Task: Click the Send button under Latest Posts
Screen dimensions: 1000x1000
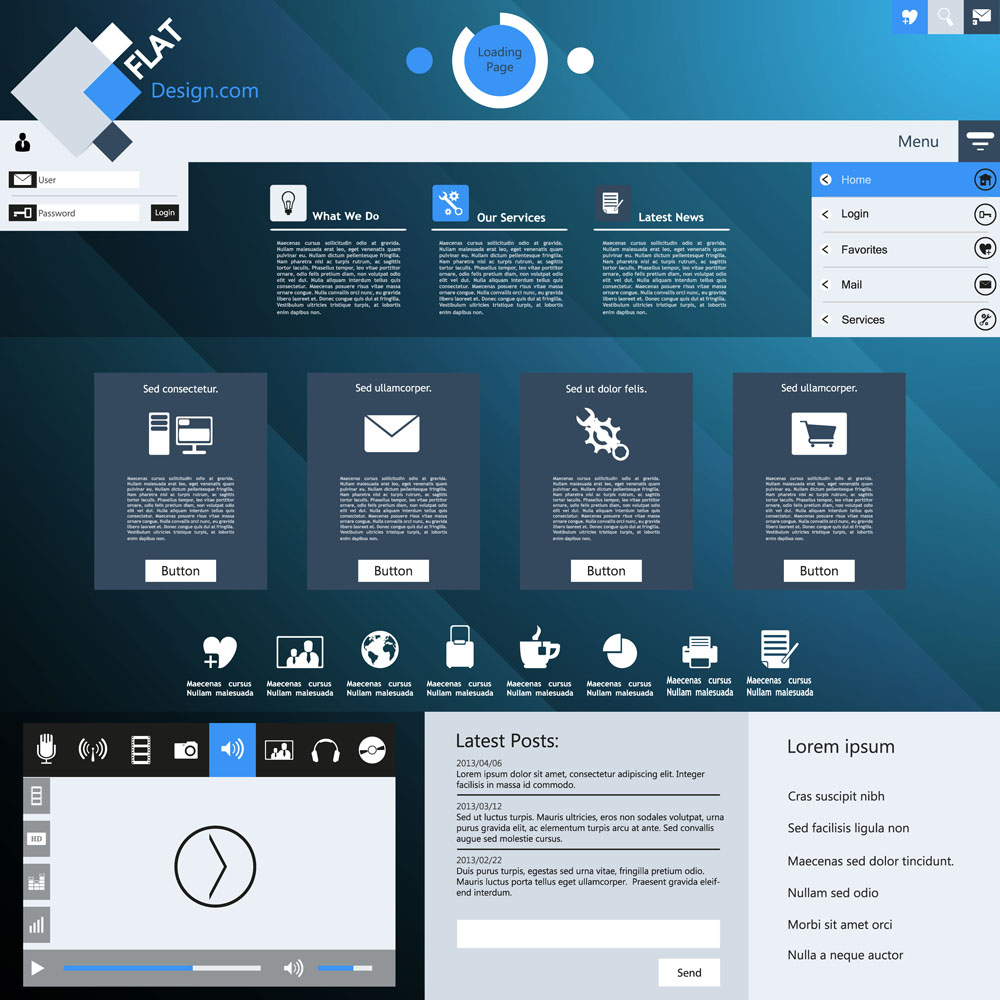Action: (x=689, y=972)
